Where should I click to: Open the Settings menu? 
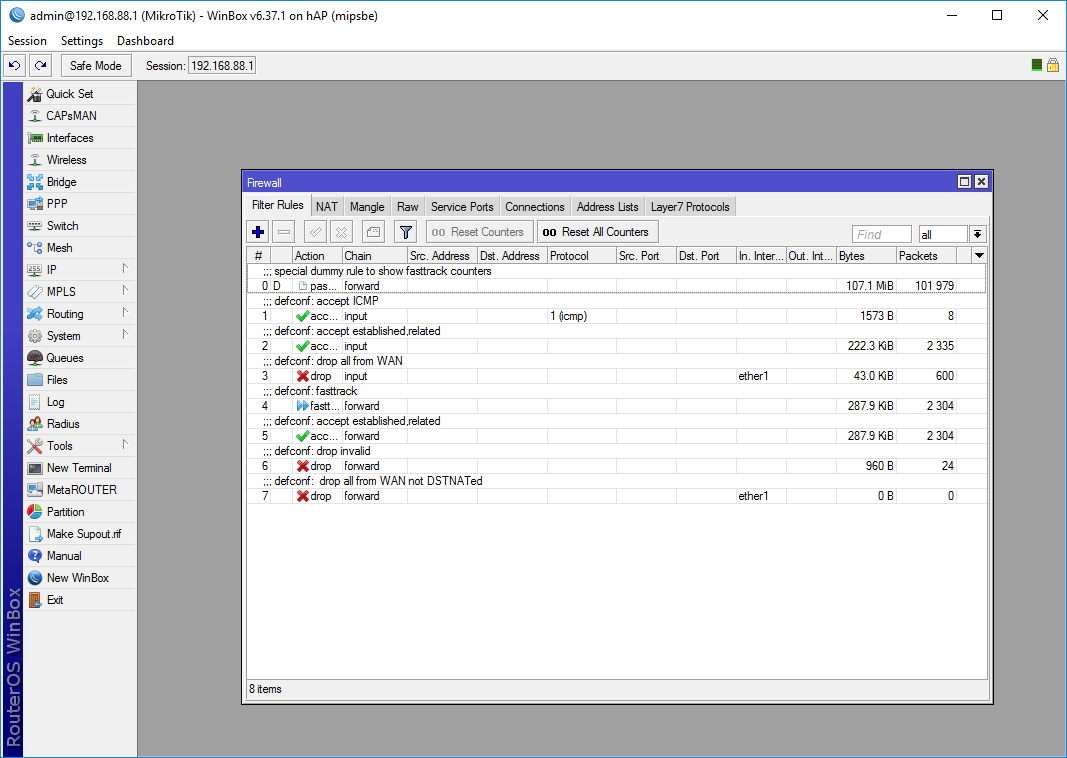tap(82, 41)
